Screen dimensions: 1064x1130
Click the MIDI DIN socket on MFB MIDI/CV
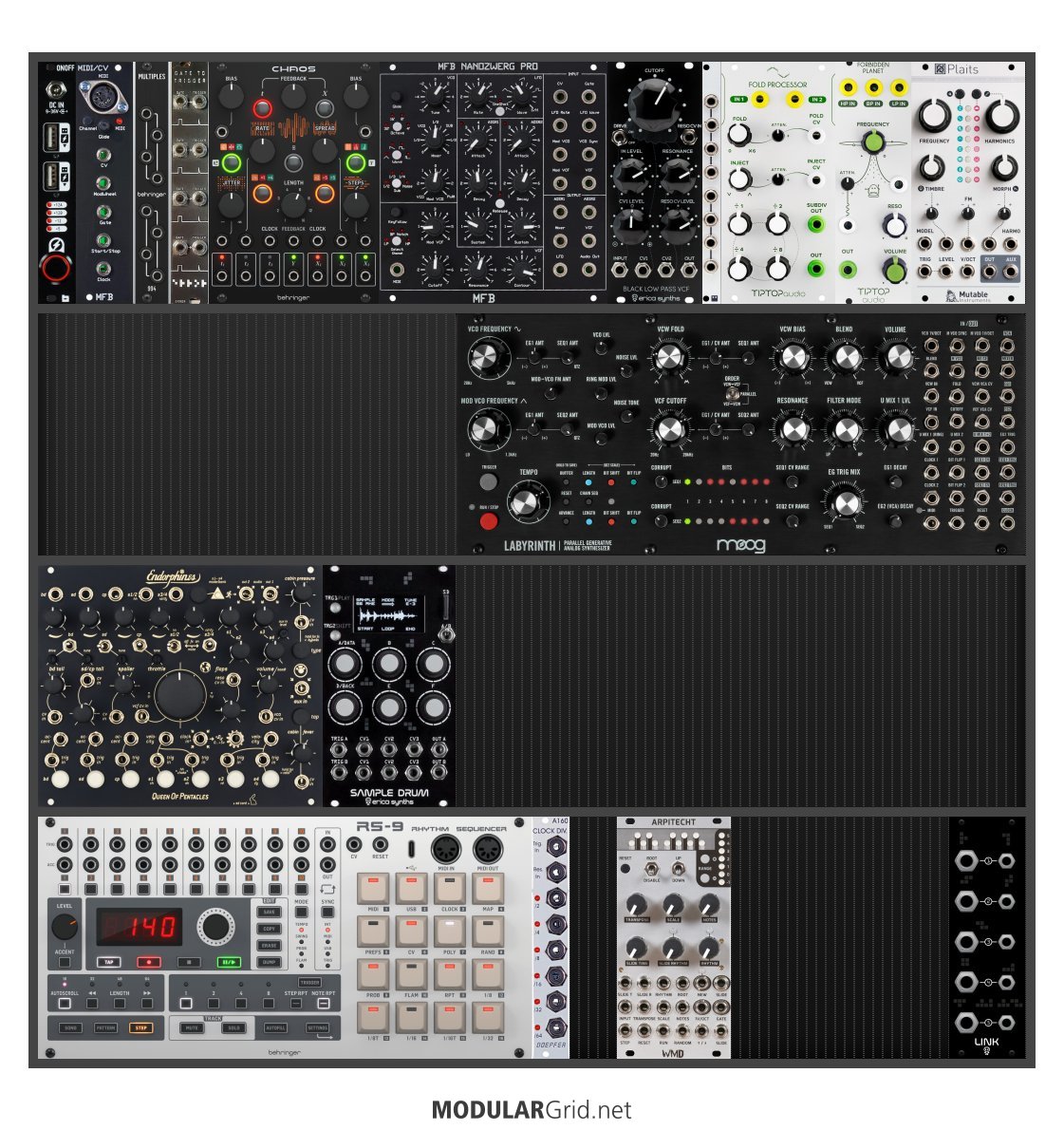pos(103,97)
